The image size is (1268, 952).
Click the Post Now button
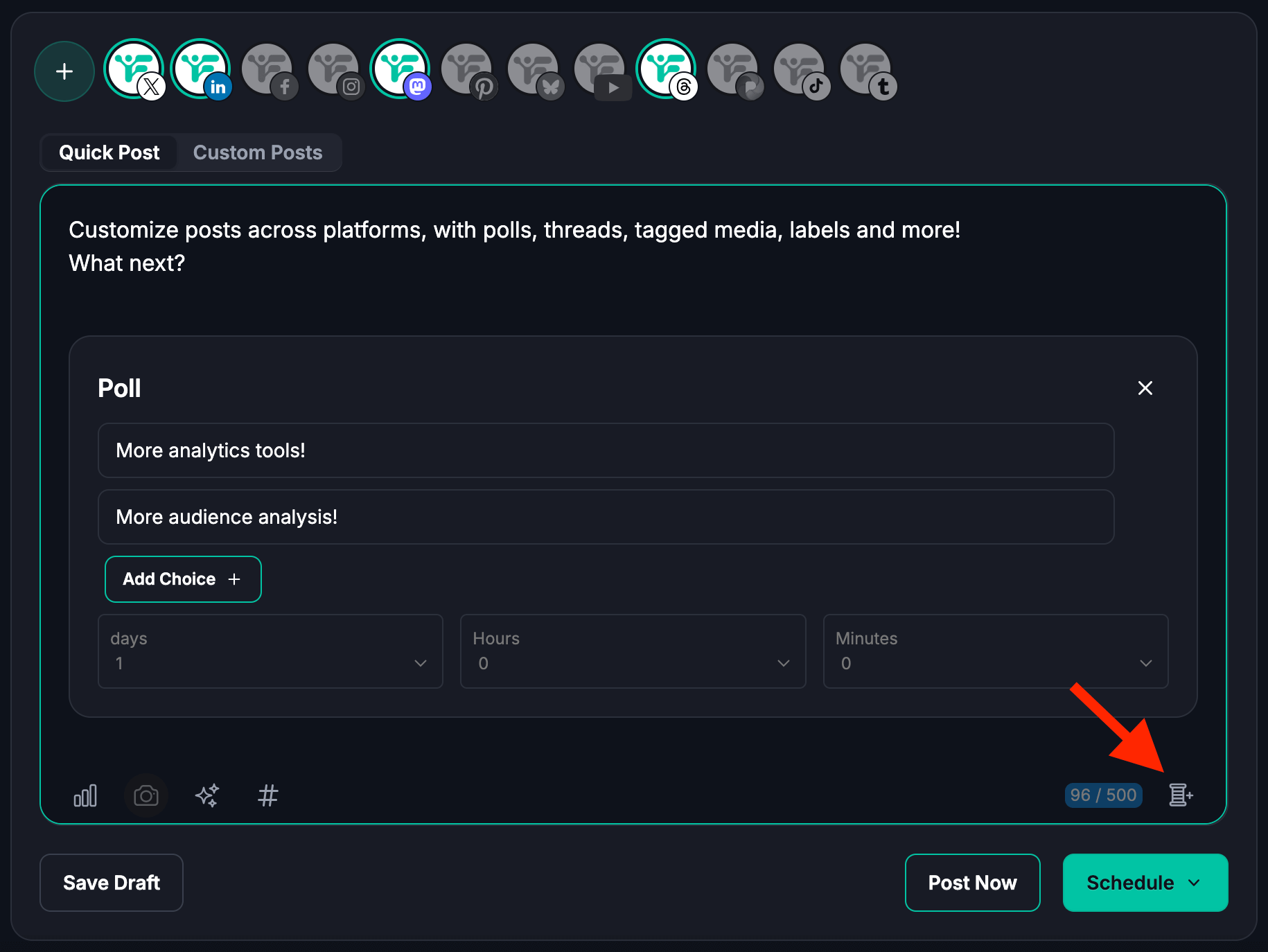tap(972, 883)
